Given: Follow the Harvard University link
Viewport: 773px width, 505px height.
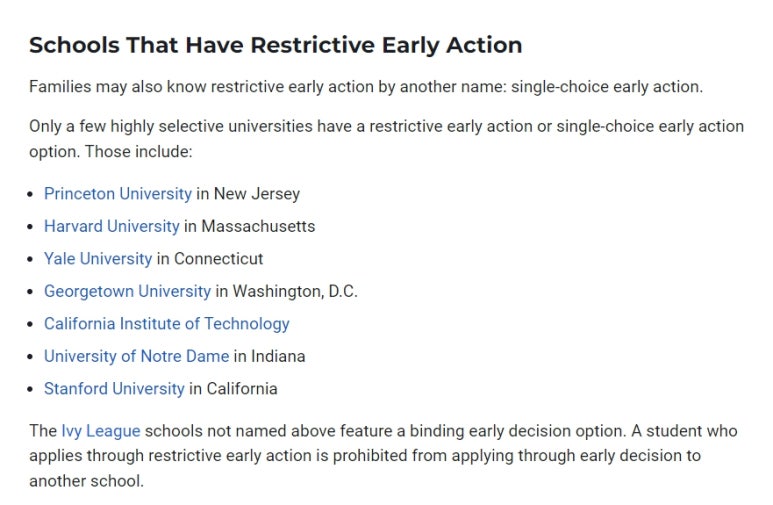Looking at the screenshot, I should pos(112,226).
